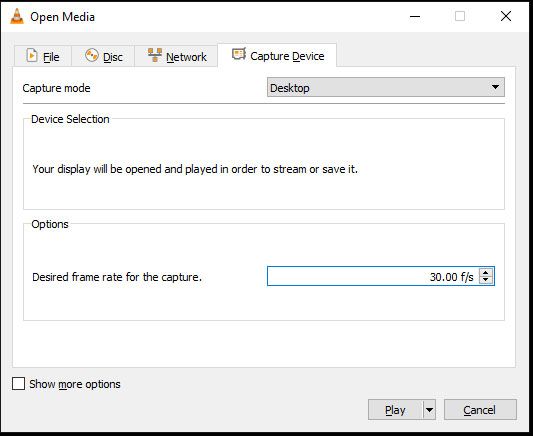Enable the Show more options checkbox

[x=18, y=384]
